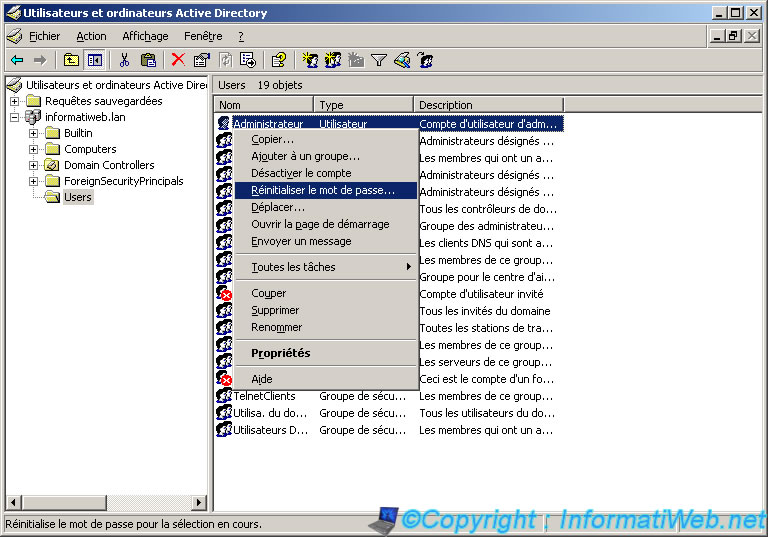Collapse the informatiweb.lan domain node

pos(15,118)
